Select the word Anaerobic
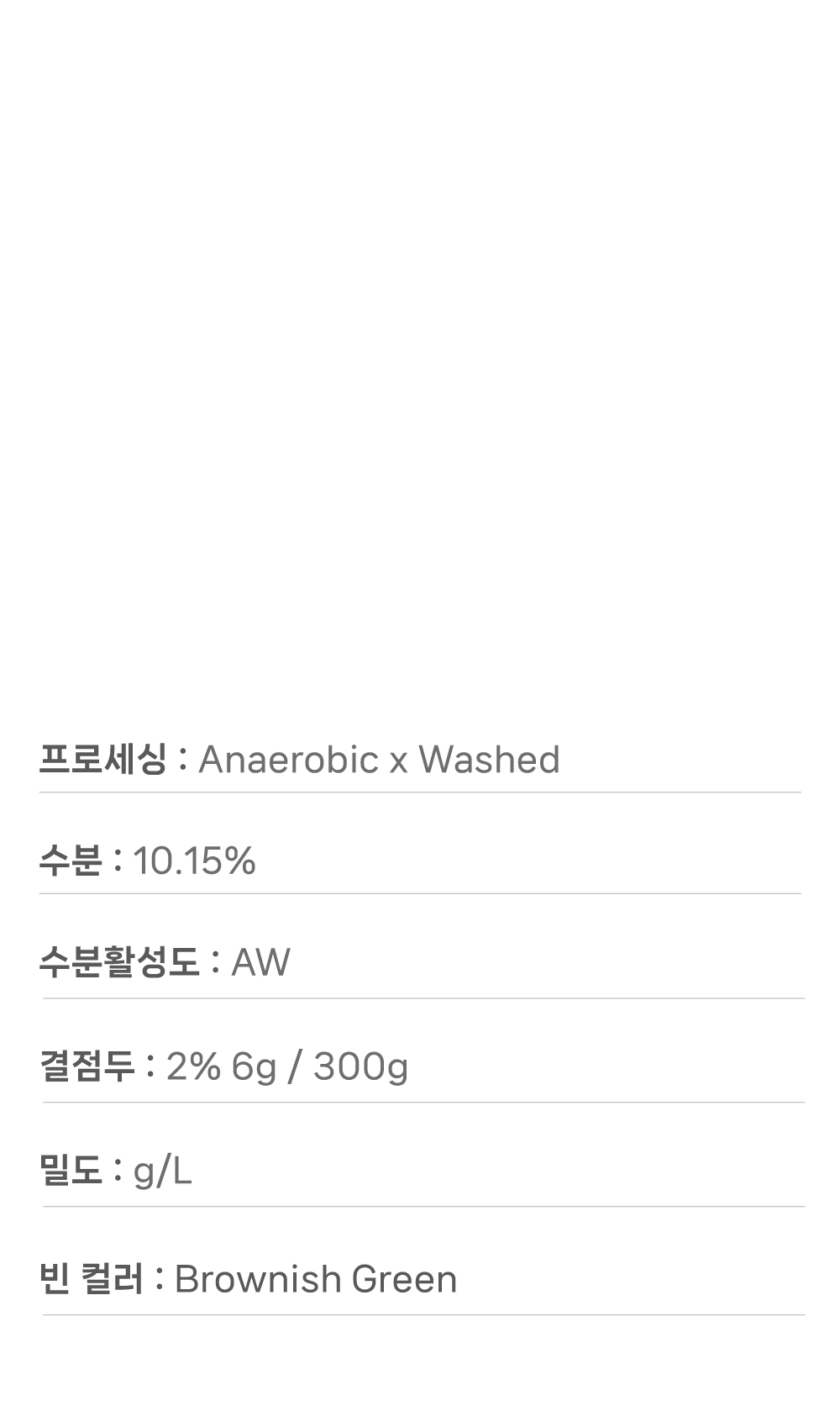The height and width of the screenshot is (1411, 840). [288, 760]
